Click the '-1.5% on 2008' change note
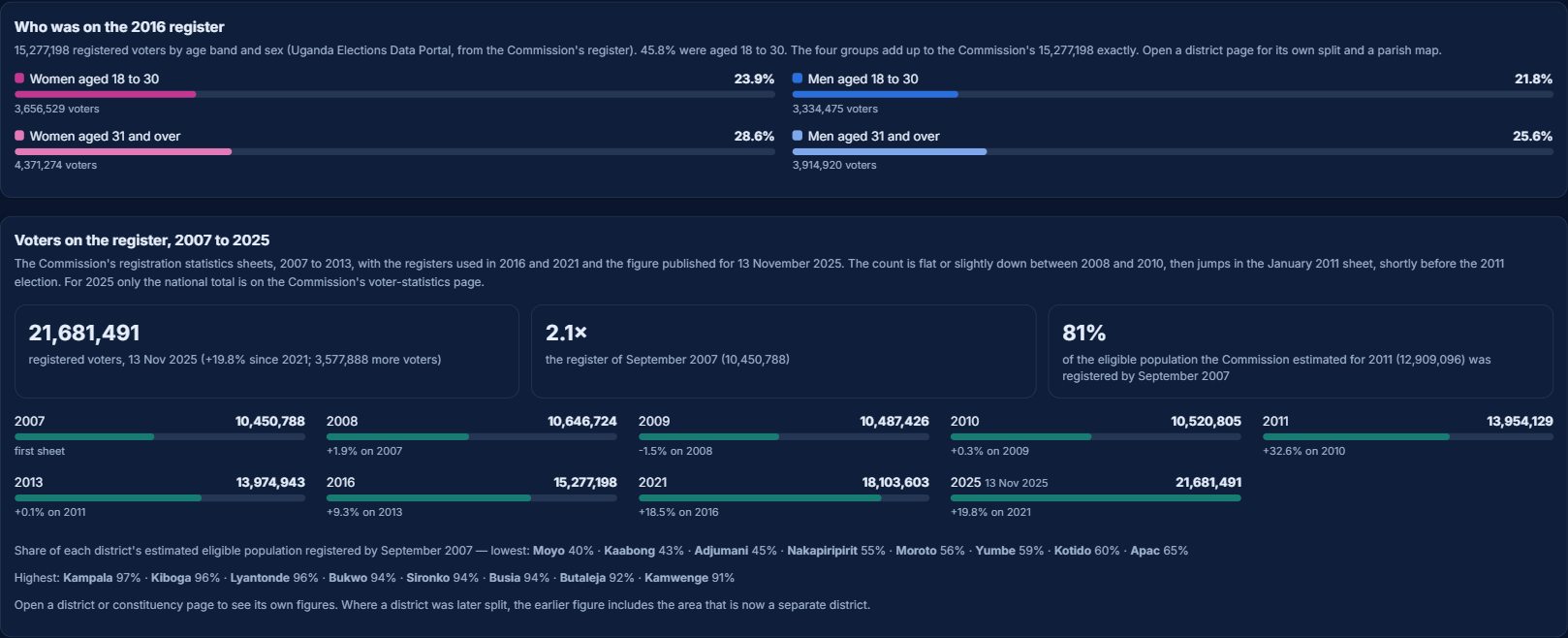1568x638 pixels. pyautogui.click(x=675, y=451)
